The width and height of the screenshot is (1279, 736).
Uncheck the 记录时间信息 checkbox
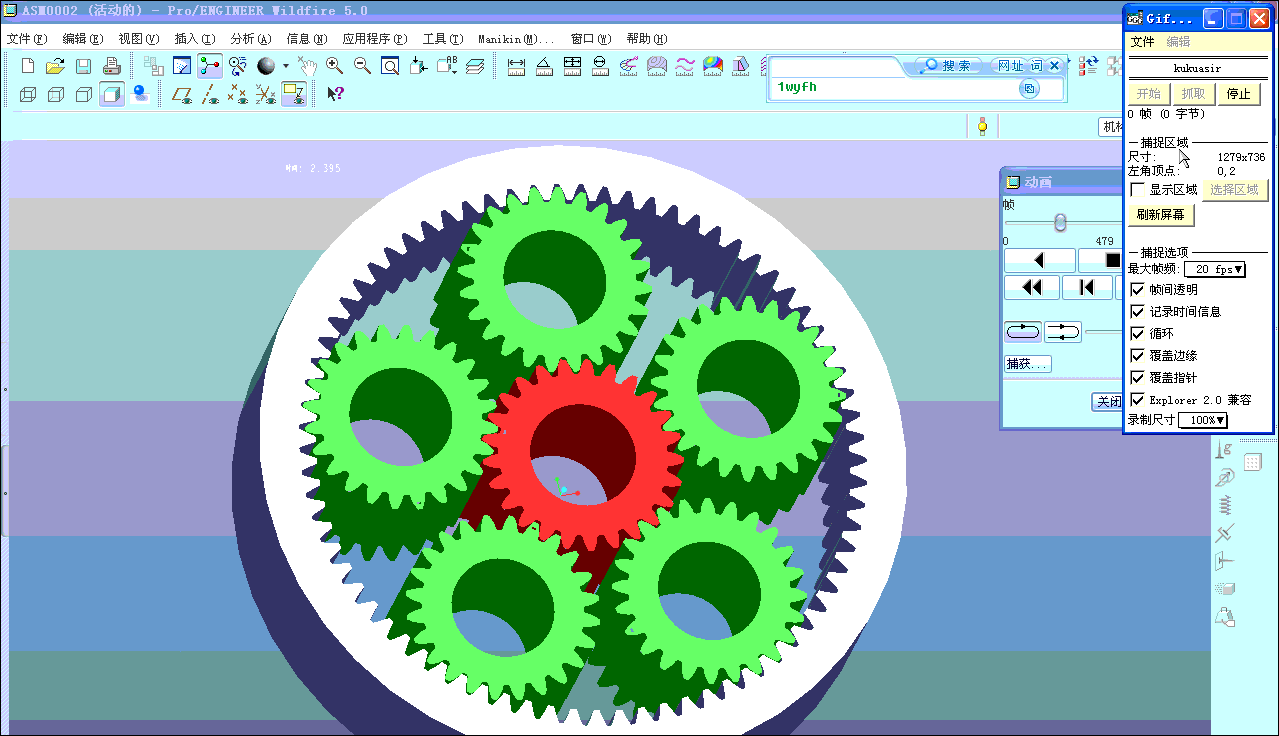pyautogui.click(x=1138, y=312)
